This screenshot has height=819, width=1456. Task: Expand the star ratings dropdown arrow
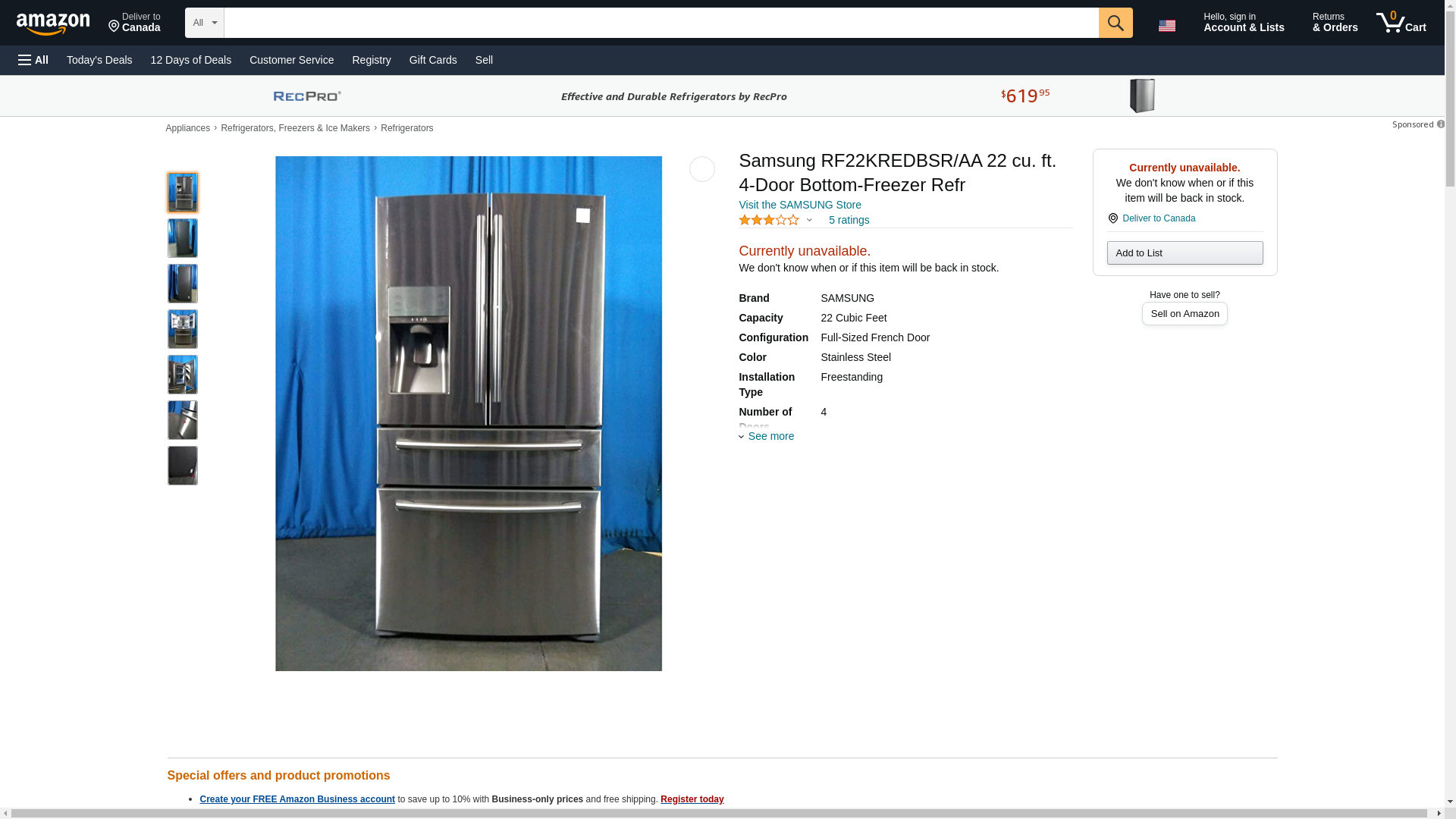click(x=809, y=221)
